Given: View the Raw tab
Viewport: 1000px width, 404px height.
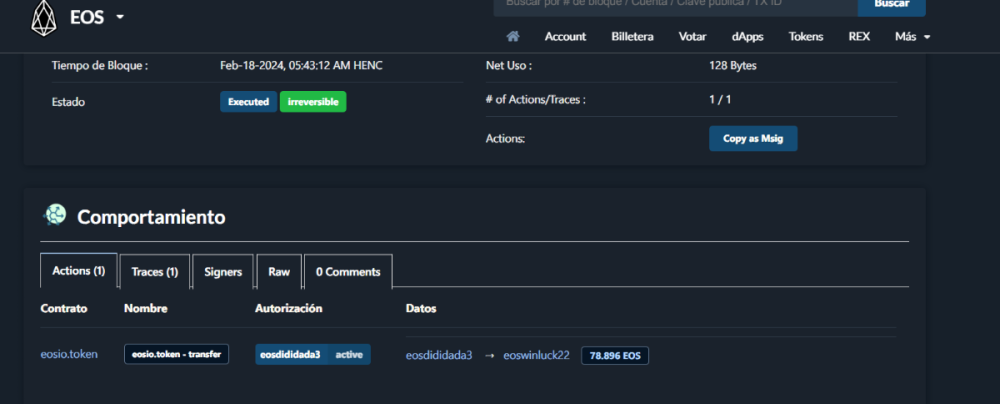Looking at the screenshot, I should click(x=279, y=271).
